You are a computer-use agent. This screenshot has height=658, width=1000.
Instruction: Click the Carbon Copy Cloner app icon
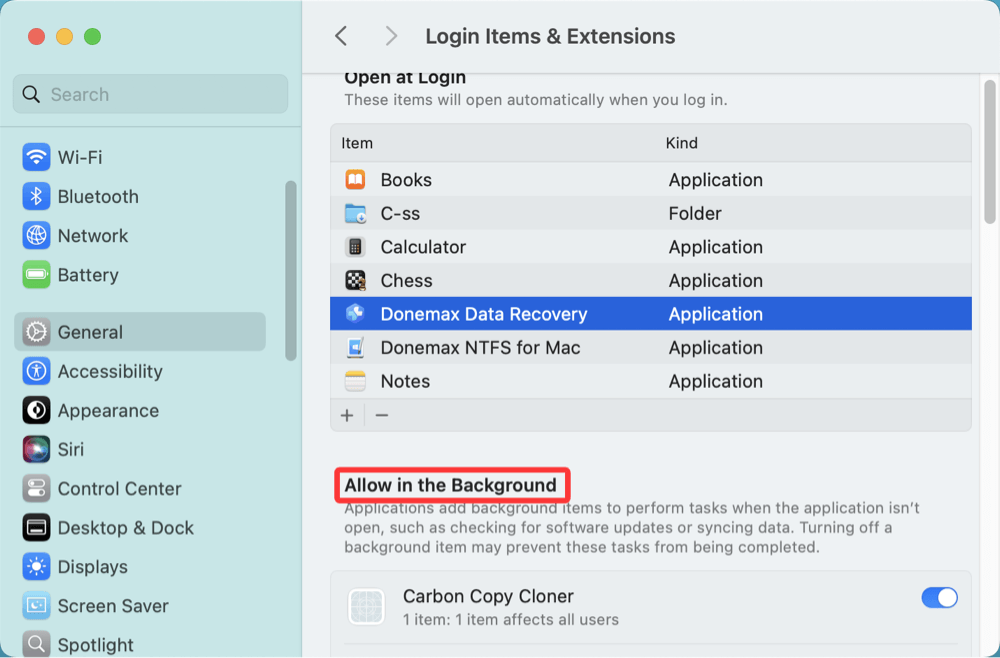pyautogui.click(x=366, y=606)
